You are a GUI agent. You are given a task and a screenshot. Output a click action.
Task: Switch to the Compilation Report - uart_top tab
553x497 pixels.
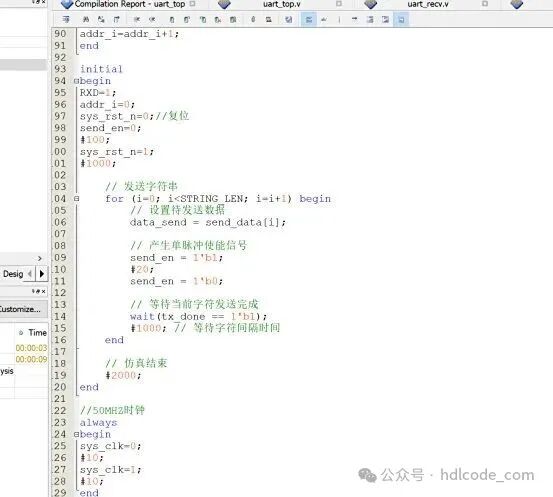(129, 4)
